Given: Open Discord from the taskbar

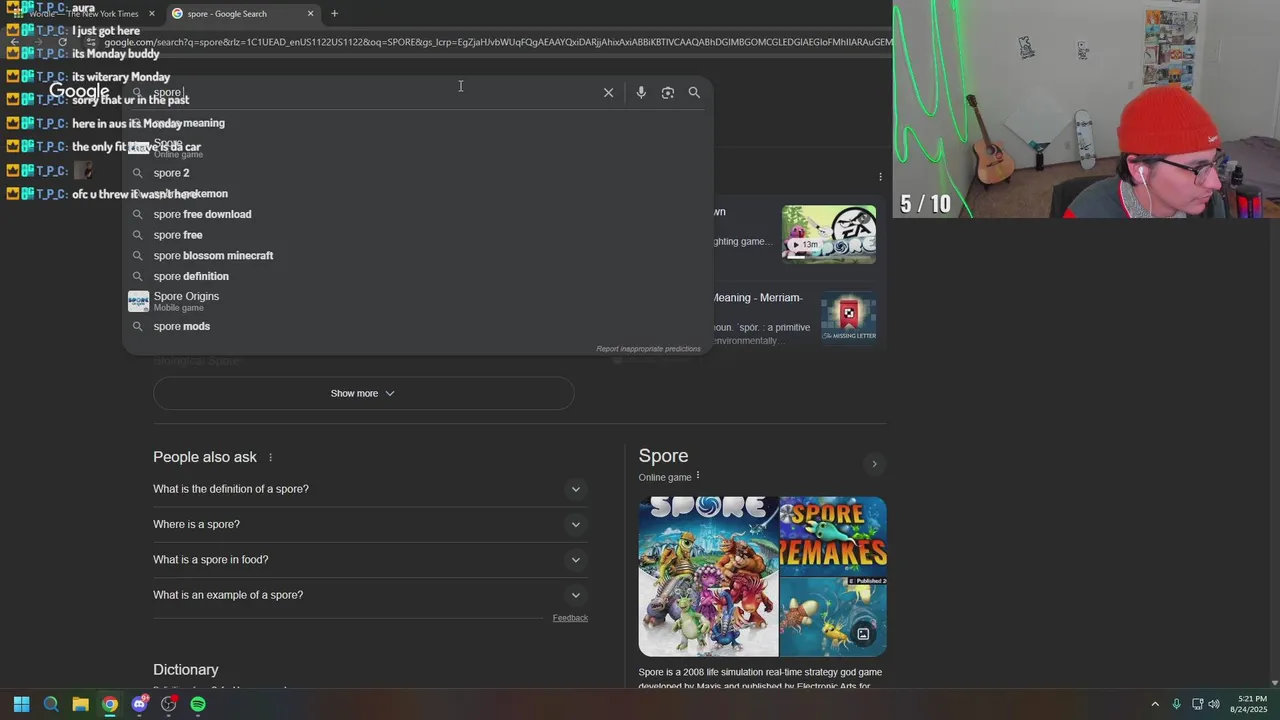Looking at the screenshot, I should click(x=139, y=704).
